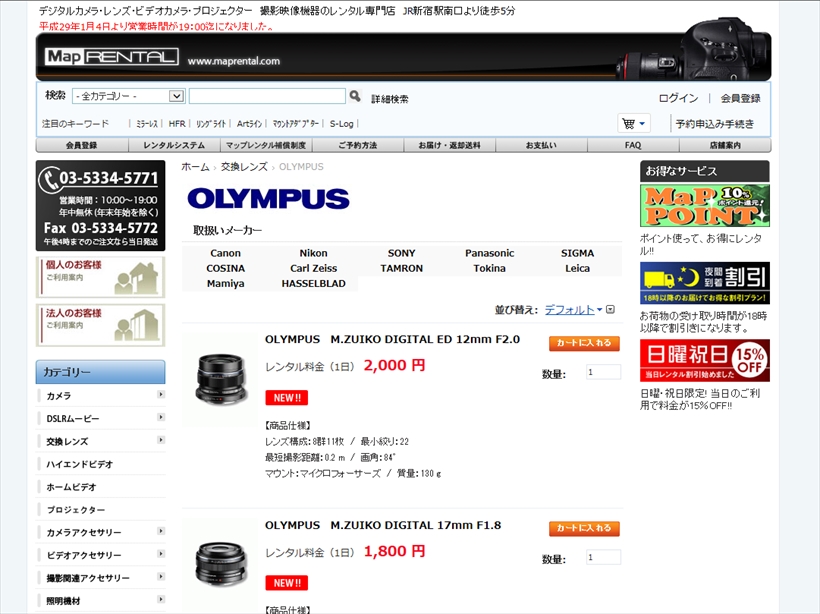Viewport: 820px width, 614px height.
Task: Open the ハイエンドビデオ category
Action: point(79,464)
